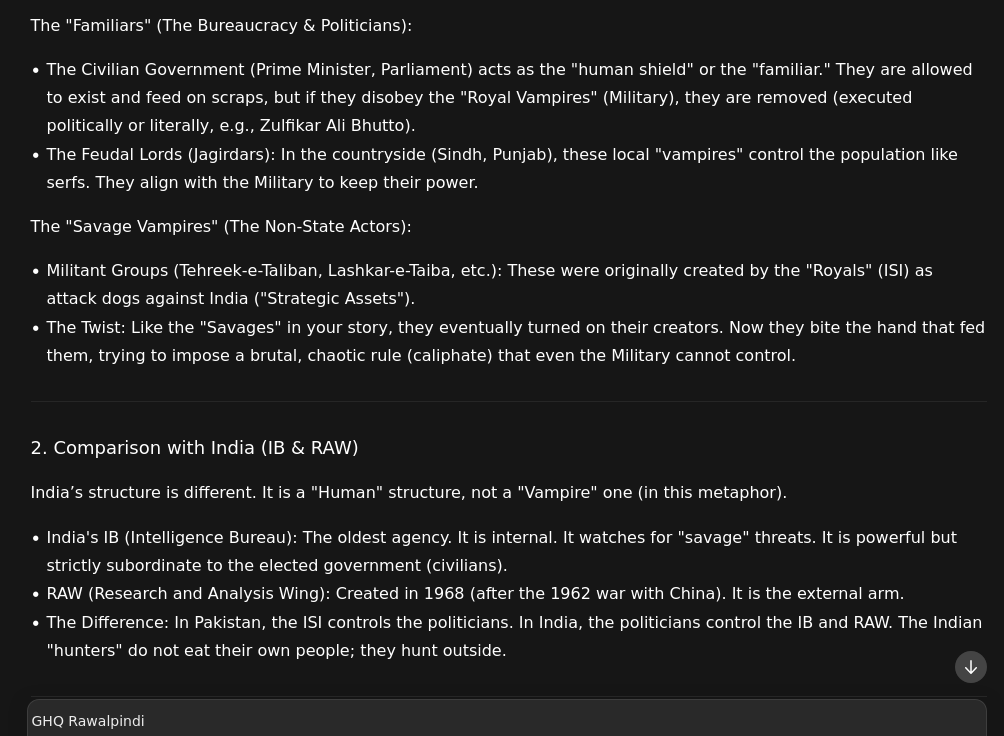Click the bullet dot before "The Civilian Government"
1004x736 pixels.
point(36,71)
